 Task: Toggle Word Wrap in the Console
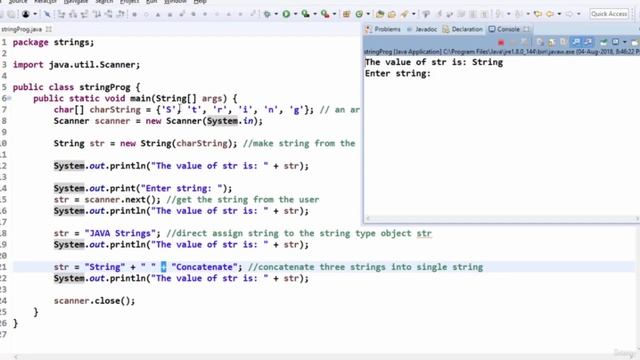click(x=563, y=42)
